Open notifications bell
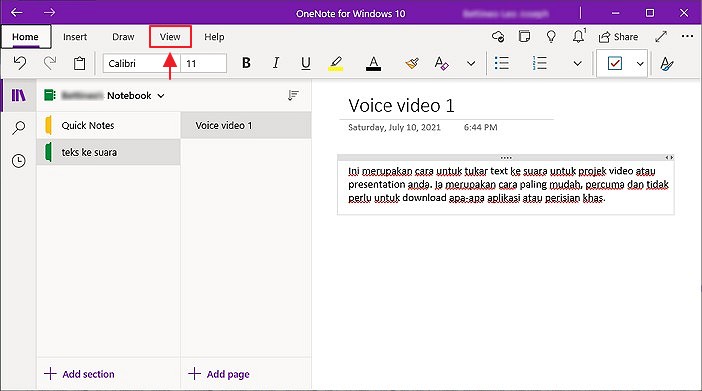 [x=578, y=36]
